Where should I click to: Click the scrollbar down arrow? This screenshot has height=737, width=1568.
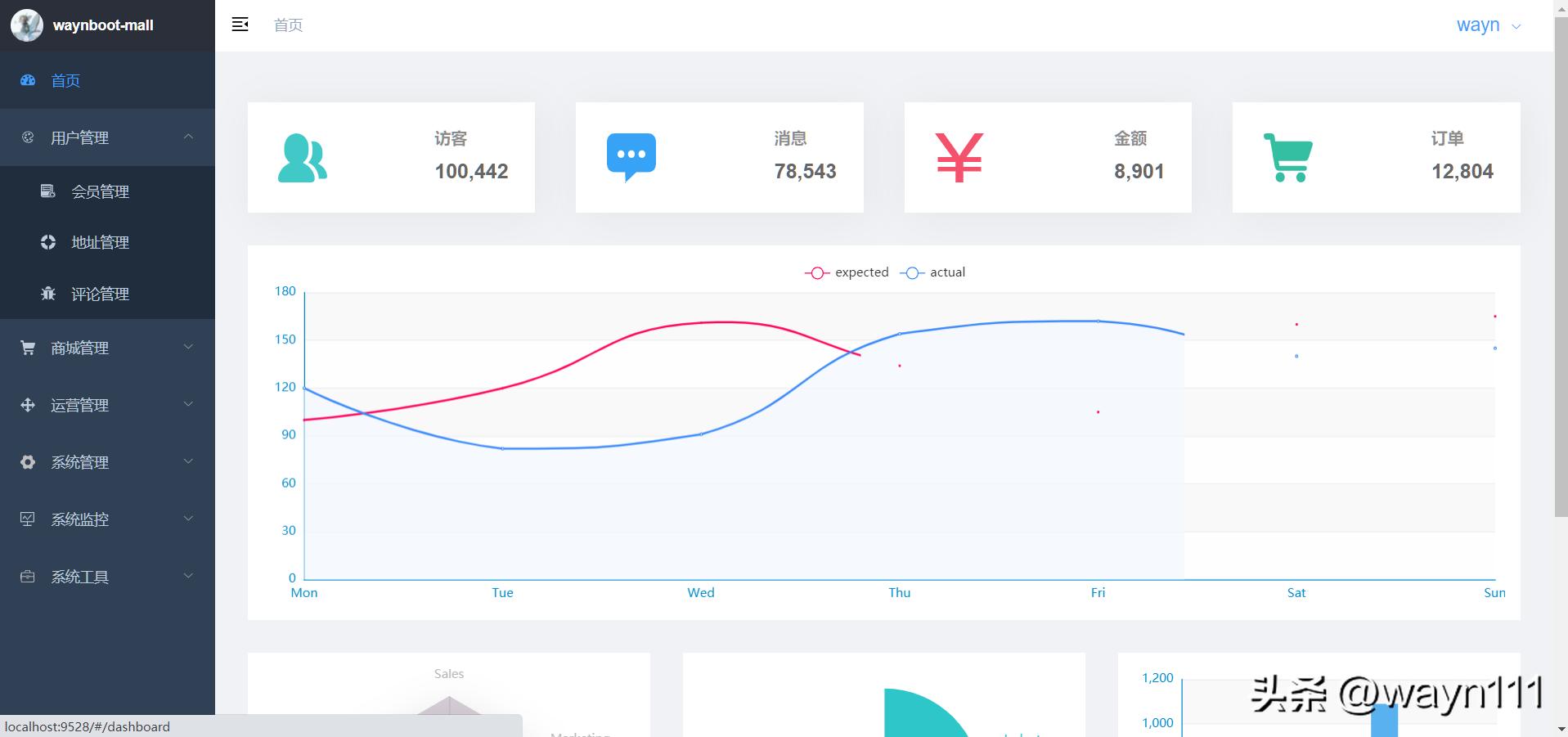[1561, 729]
